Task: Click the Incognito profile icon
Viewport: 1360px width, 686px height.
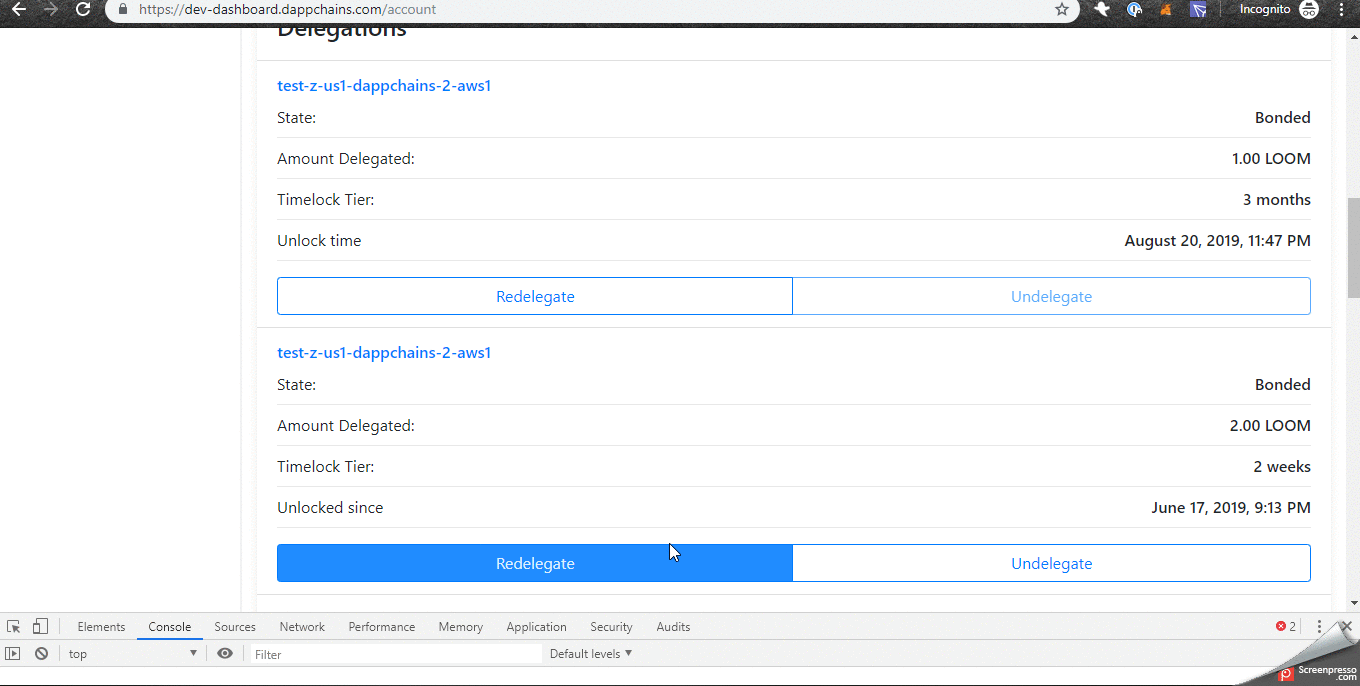Action: pos(1309,9)
